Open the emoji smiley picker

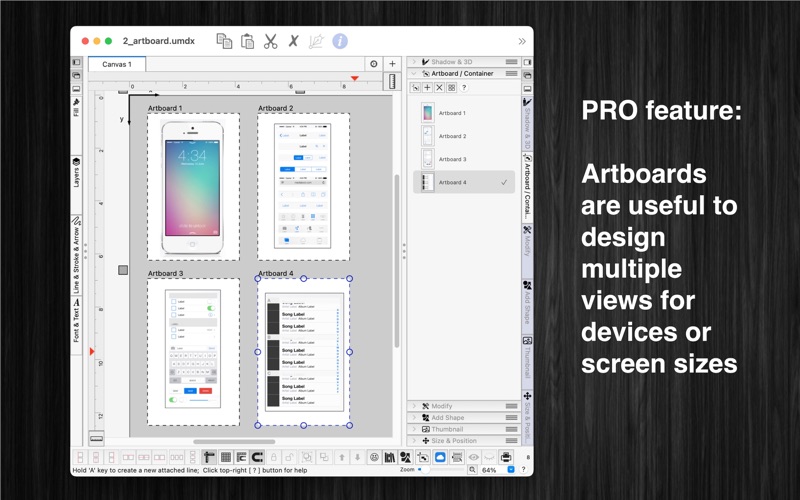pos(374,457)
